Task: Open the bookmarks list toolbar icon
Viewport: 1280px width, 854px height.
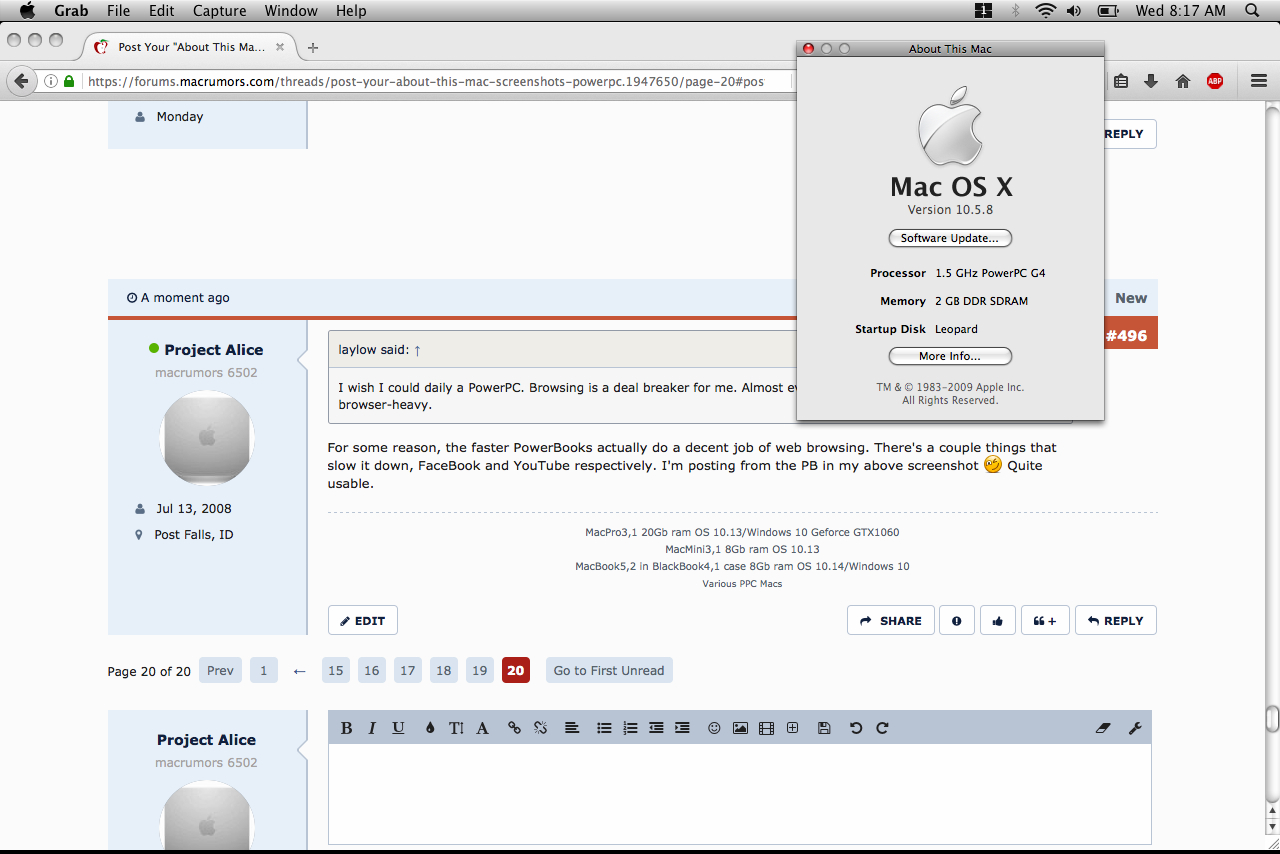Action: click(x=1121, y=81)
